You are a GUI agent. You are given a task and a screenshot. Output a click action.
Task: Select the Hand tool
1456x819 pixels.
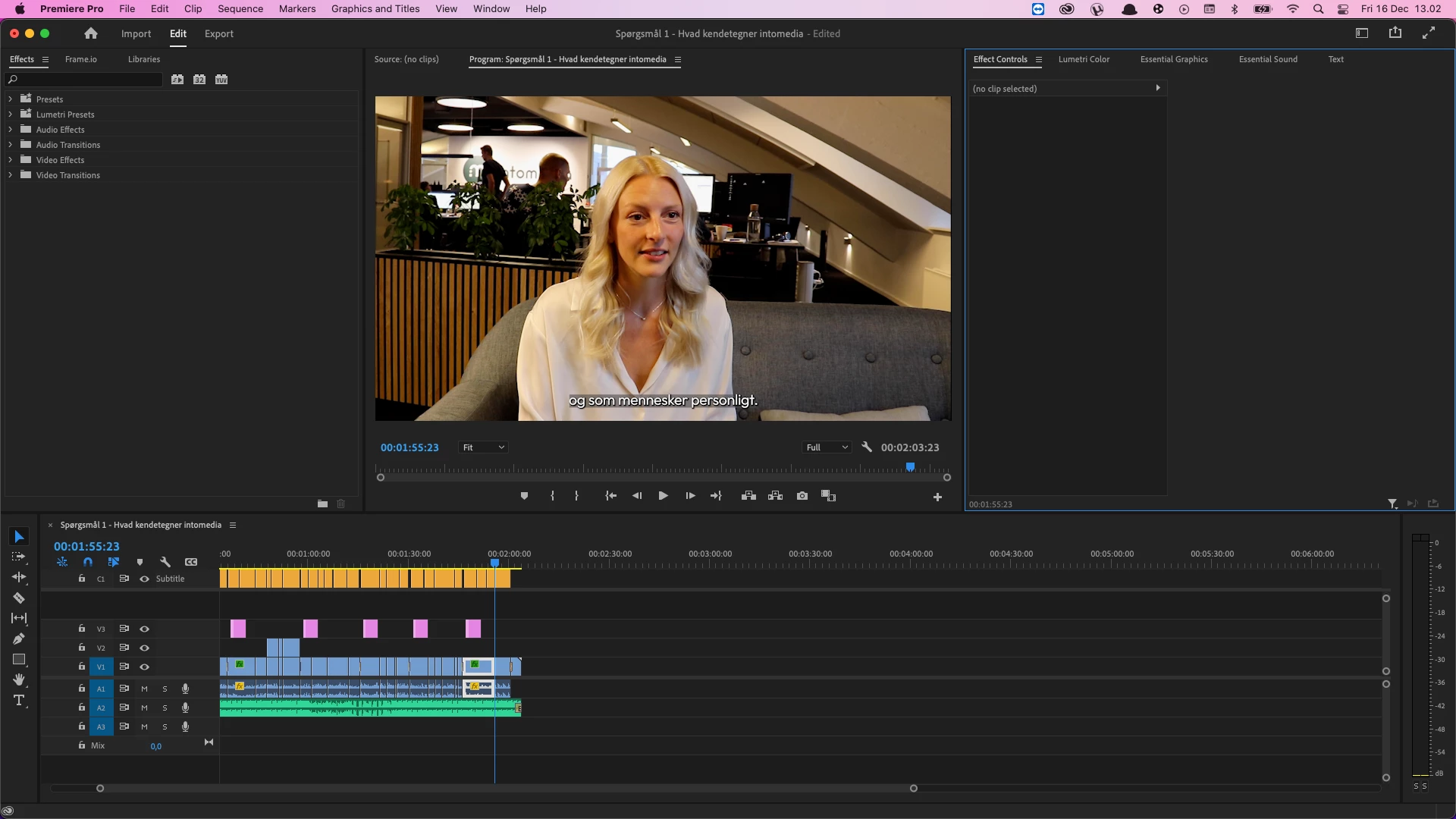(19, 679)
